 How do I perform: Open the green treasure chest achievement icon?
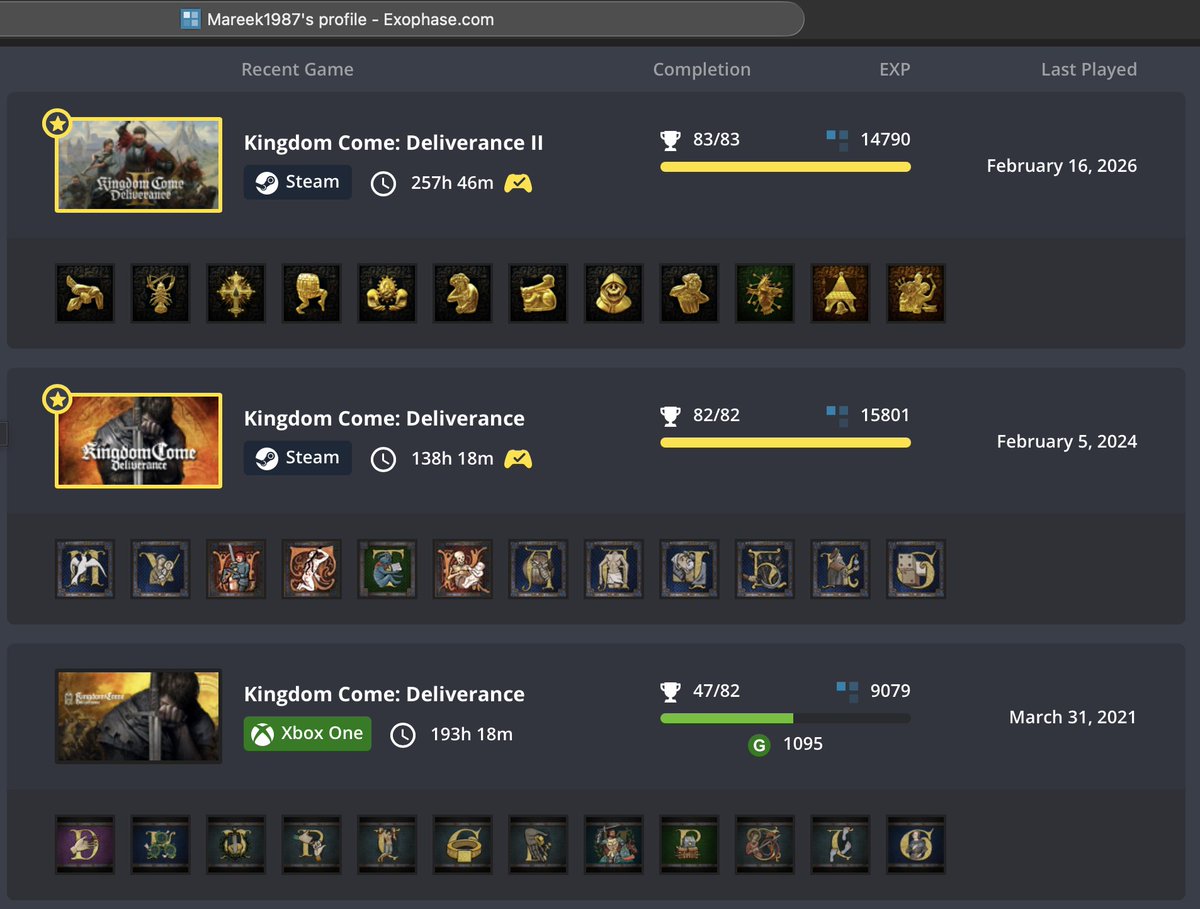pos(689,845)
